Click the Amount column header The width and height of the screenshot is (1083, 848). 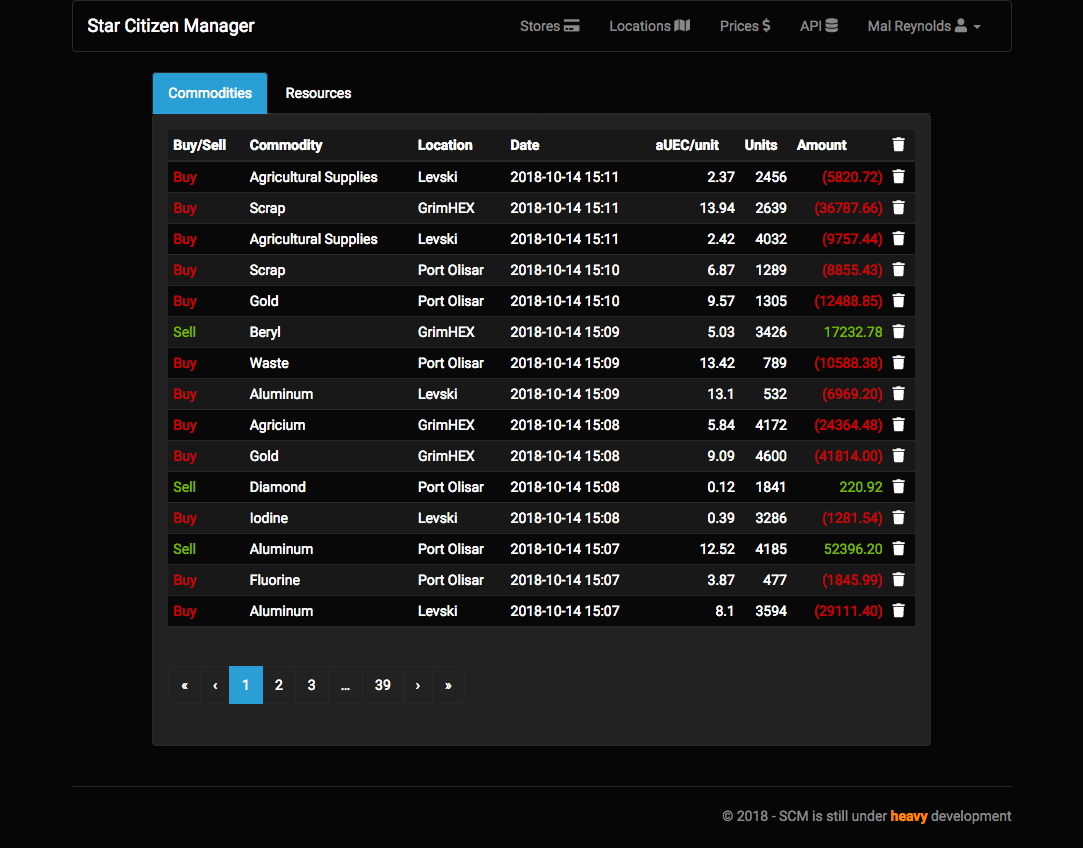pyautogui.click(x=822, y=145)
